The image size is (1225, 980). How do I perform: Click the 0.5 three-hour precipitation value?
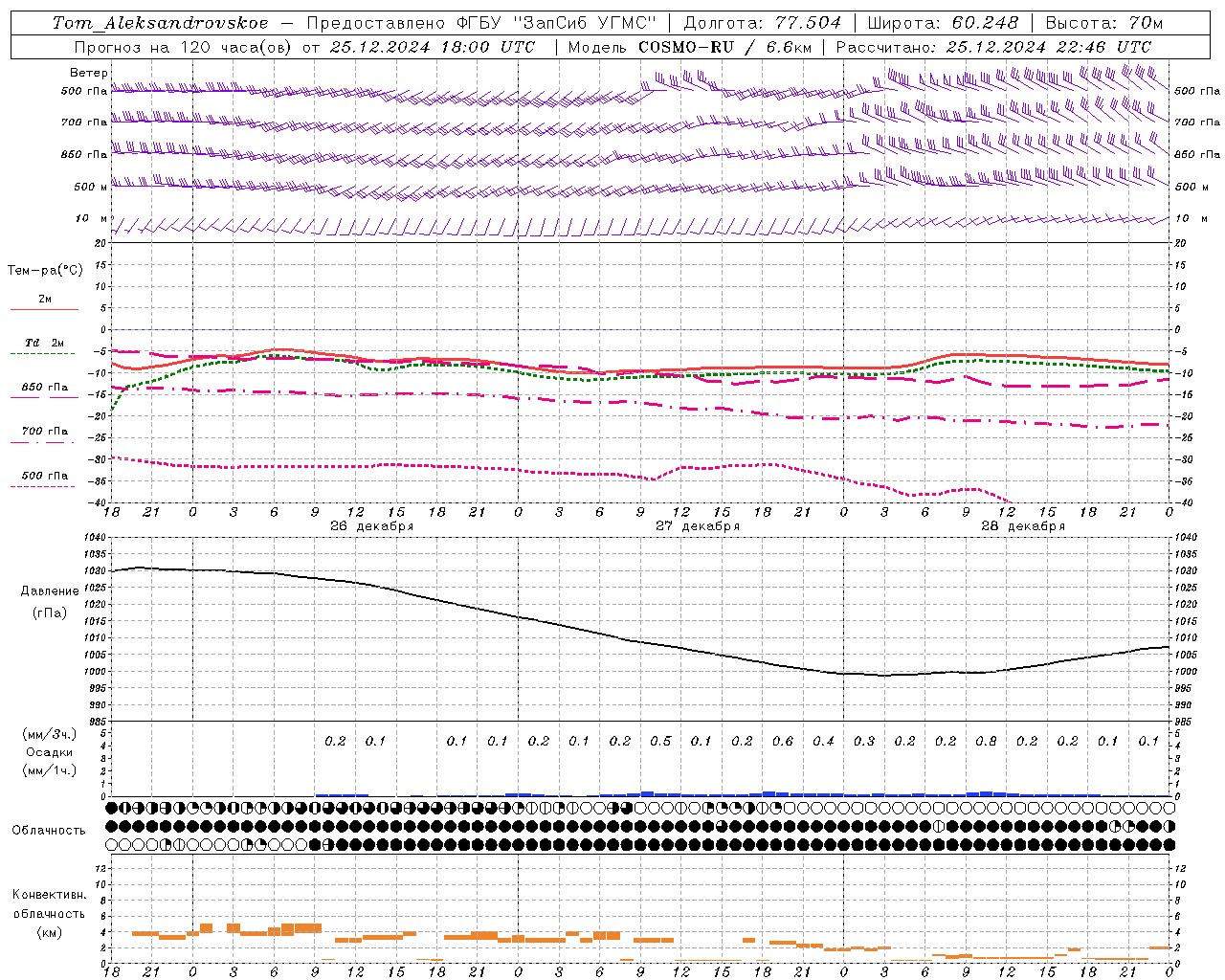(661, 741)
